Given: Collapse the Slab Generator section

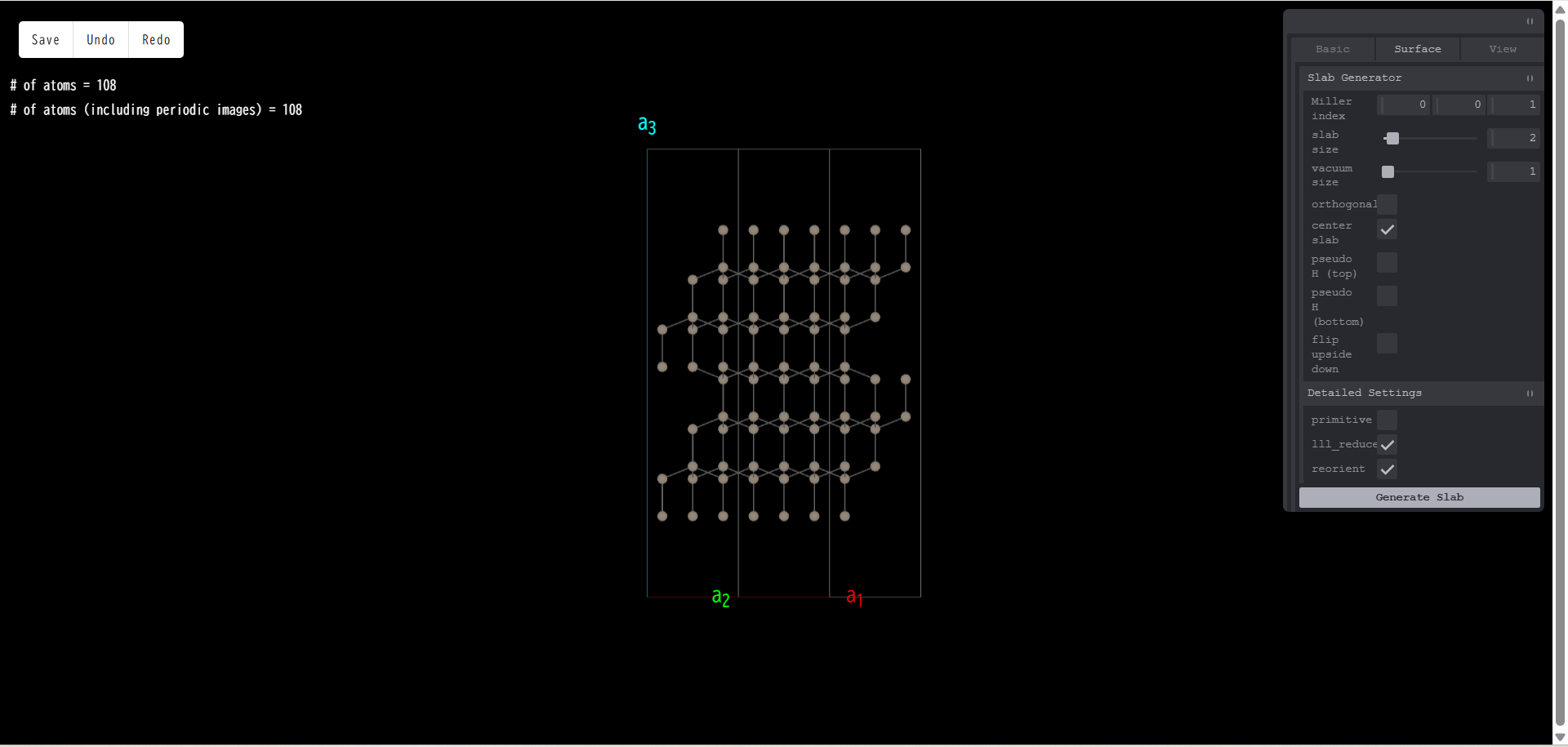Looking at the screenshot, I should 1529,78.
